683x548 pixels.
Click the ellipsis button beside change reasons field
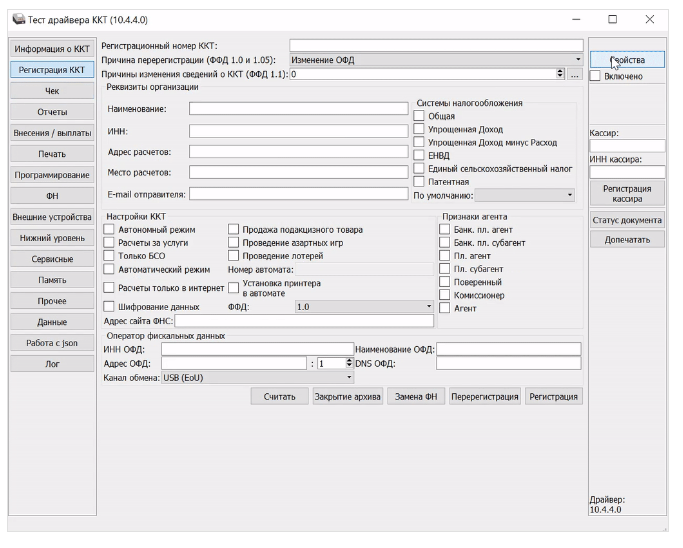click(576, 74)
